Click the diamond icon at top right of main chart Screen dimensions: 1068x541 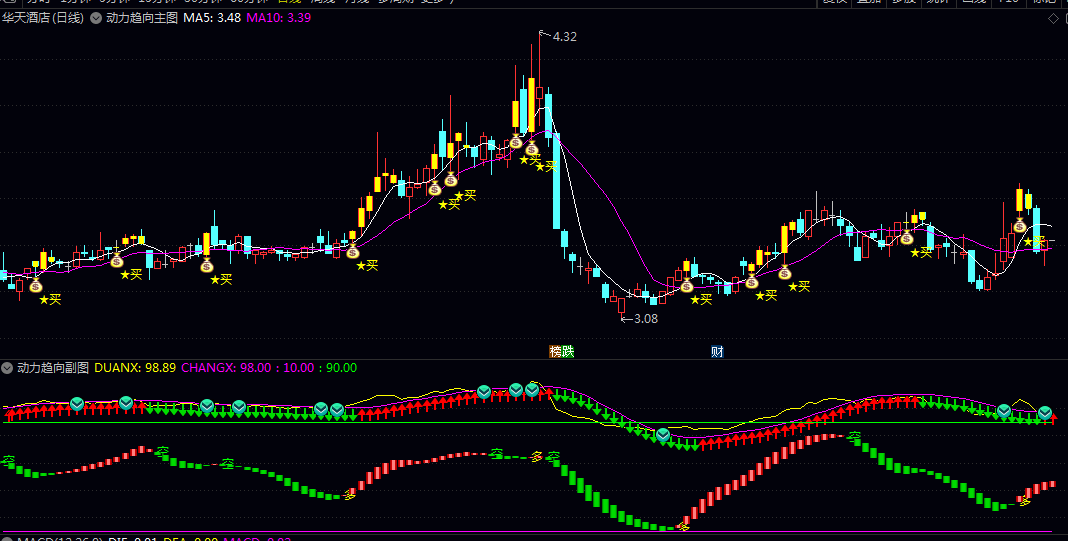[1052, 18]
